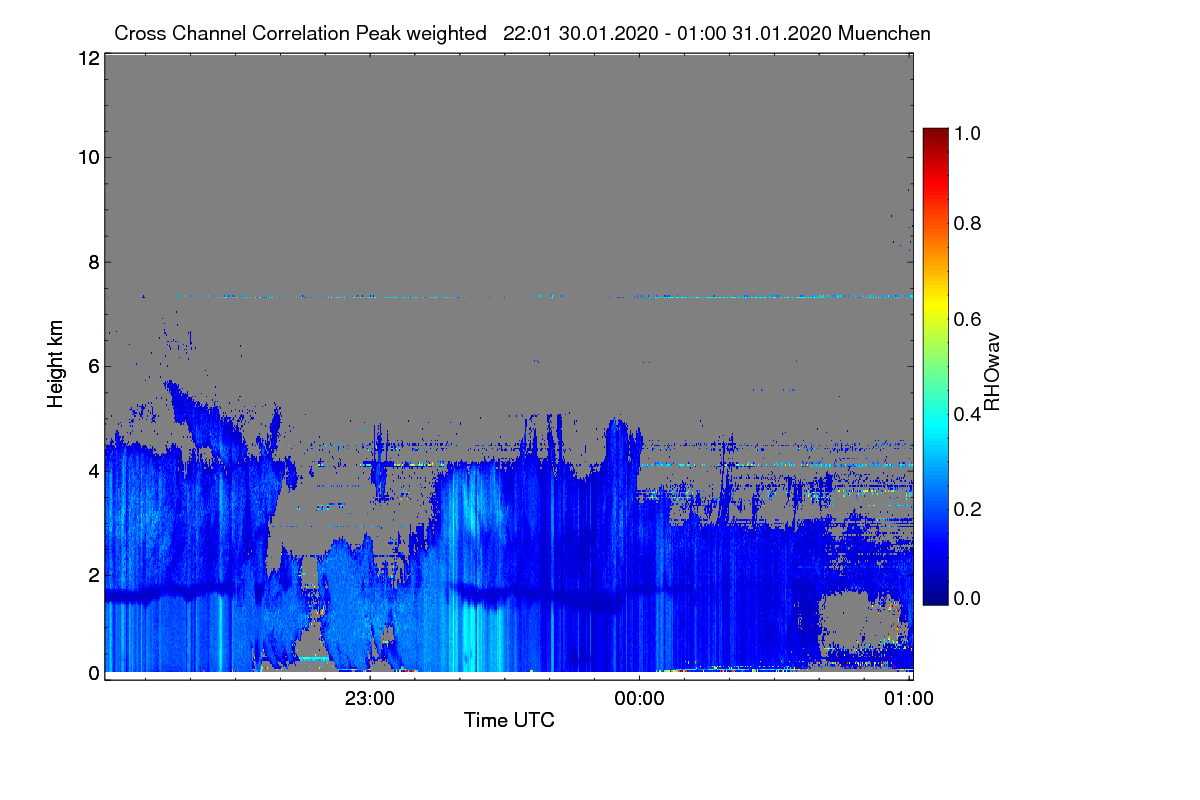Click the colorbar value '0.6'
The width and height of the screenshot is (1200, 800).
click(969, 318)
